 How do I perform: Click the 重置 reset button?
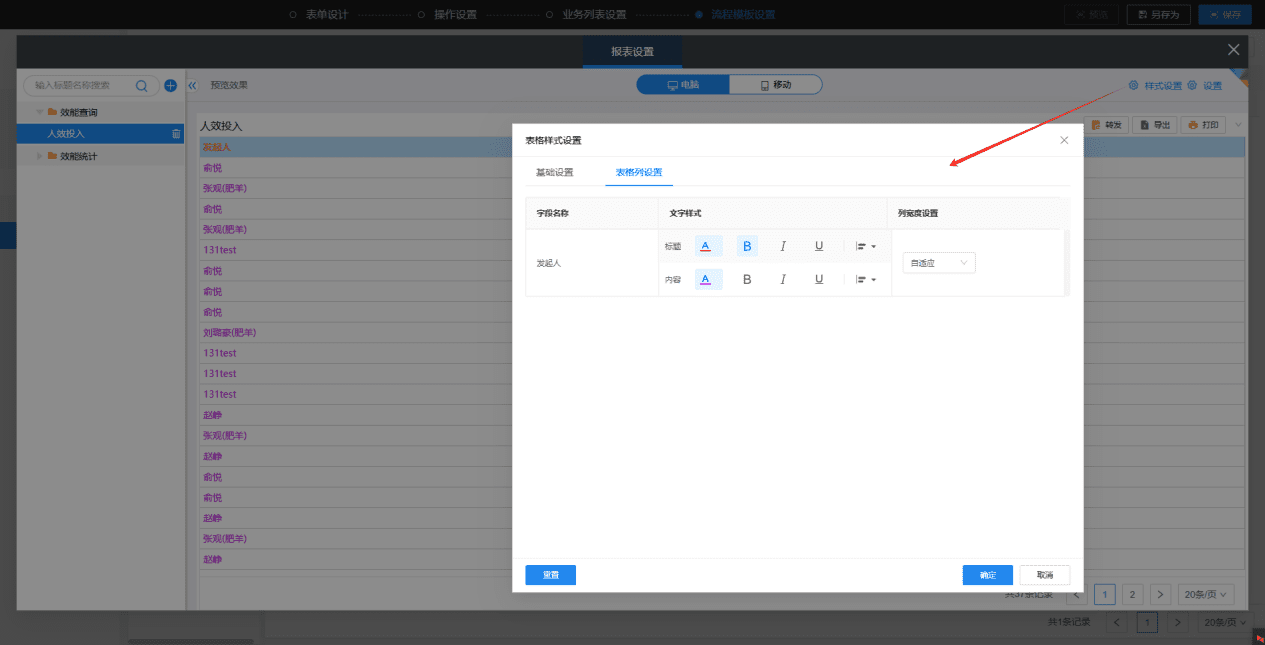[551, 575]
